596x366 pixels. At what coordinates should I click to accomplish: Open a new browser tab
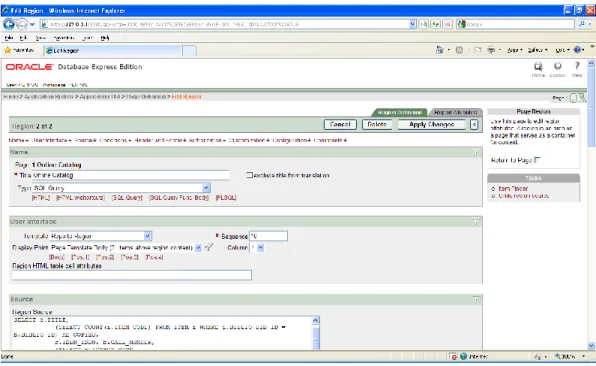[189, 51]
